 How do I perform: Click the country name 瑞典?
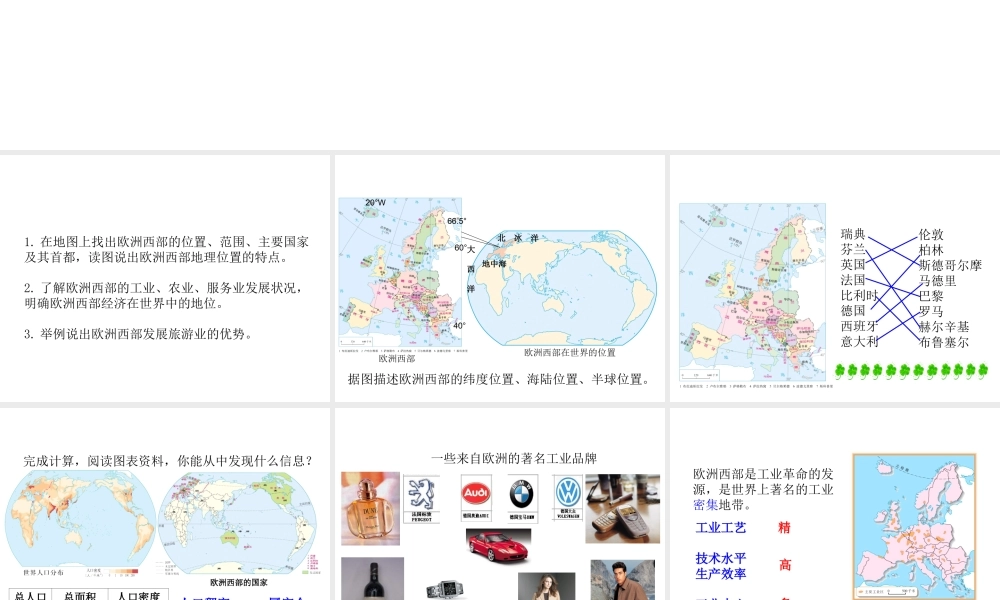click(853, 235)
